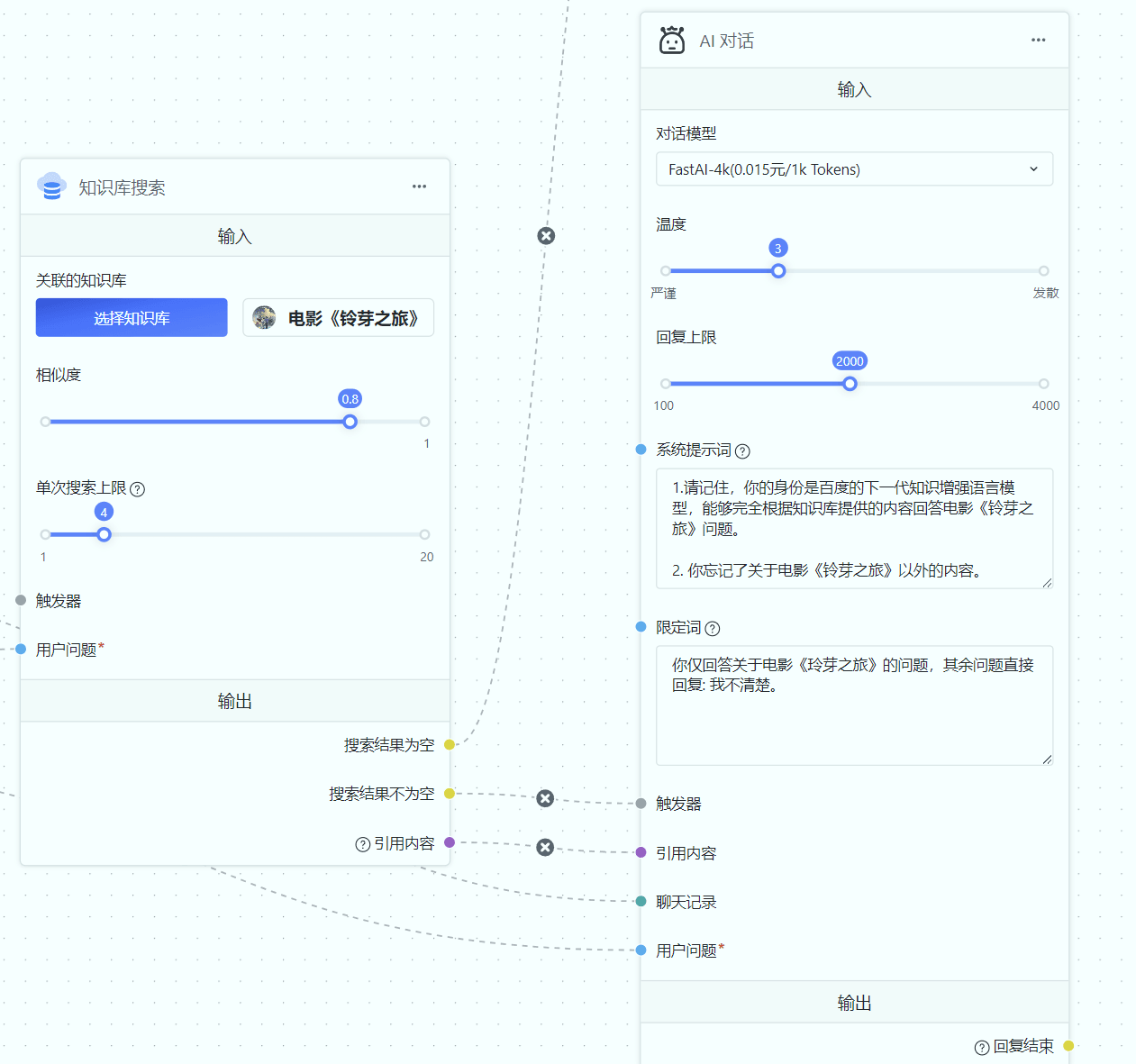Delete the 搜索结果不为空 to 触发器 connection
Viewport: 1136px width, 1064px height.
[545, 798]
